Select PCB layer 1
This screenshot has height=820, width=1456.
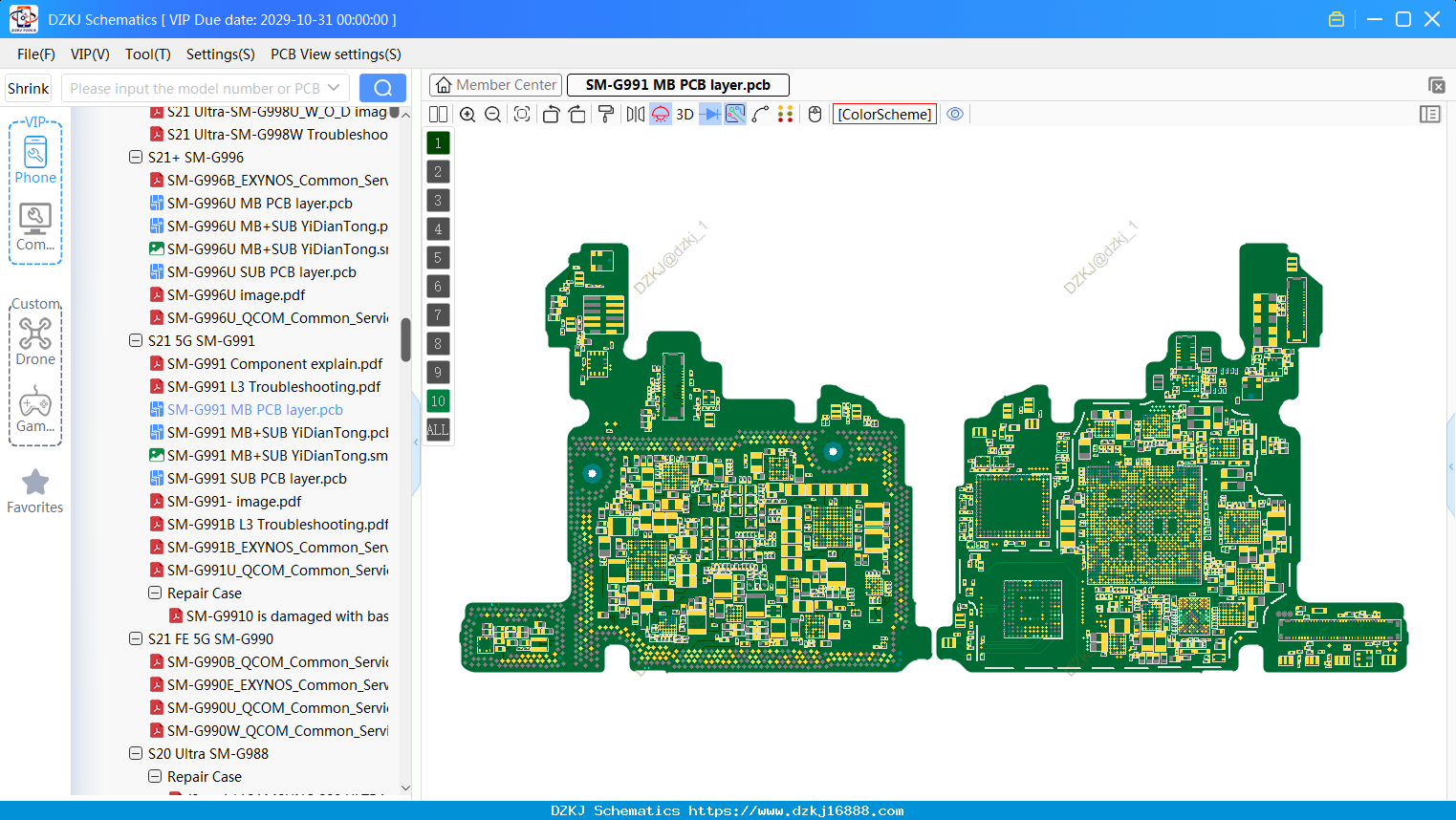tap(438, 143)
